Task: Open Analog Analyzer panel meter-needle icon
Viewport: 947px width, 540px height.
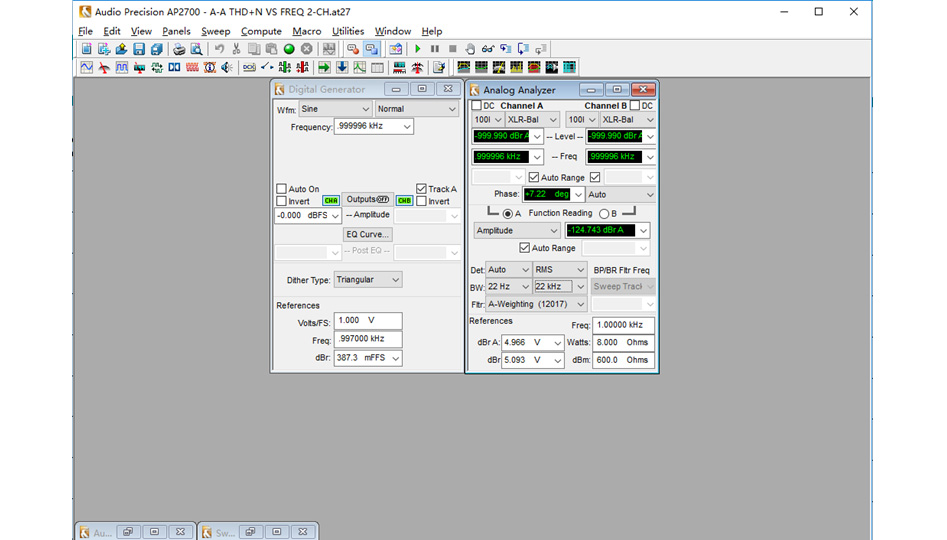Action: (x=104, y=67)
